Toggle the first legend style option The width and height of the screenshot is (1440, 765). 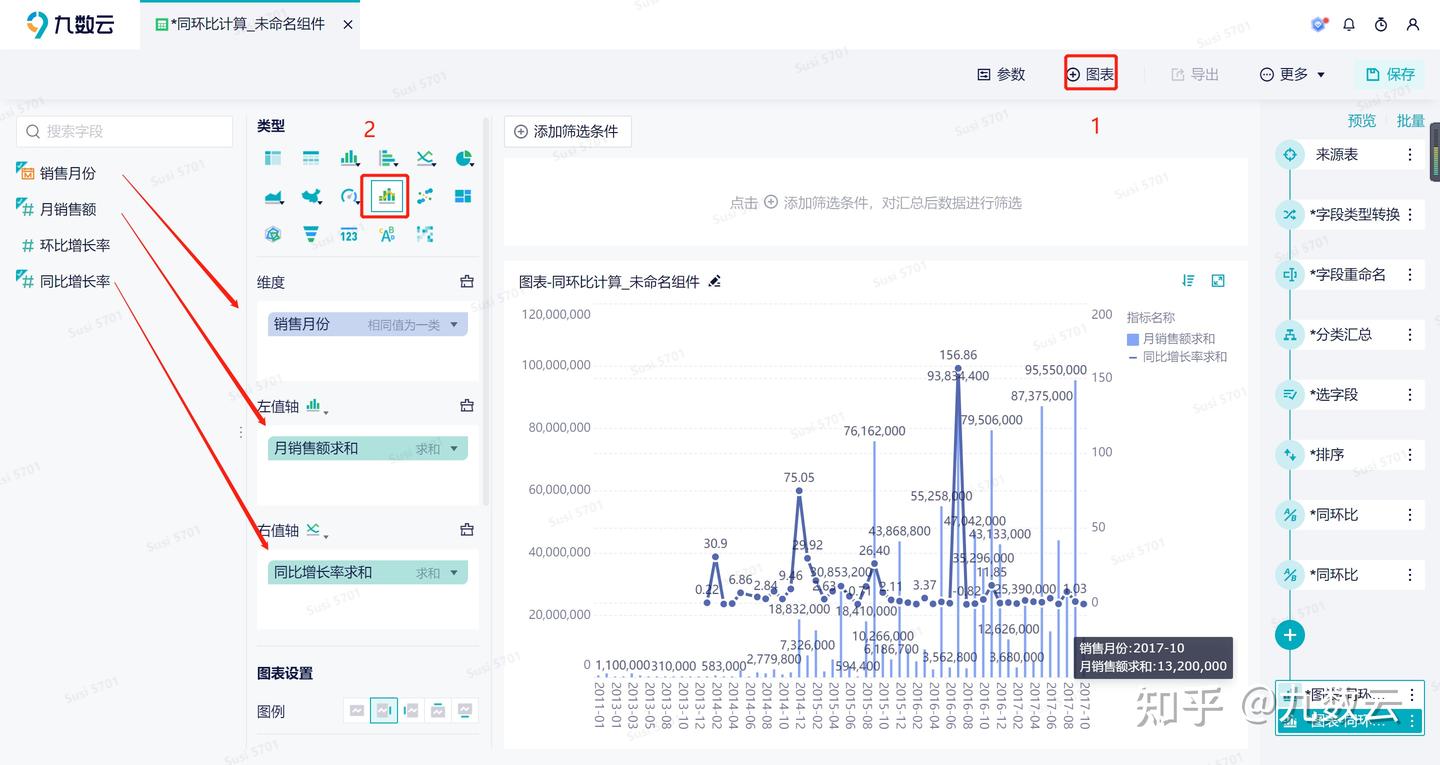(358, 710)
